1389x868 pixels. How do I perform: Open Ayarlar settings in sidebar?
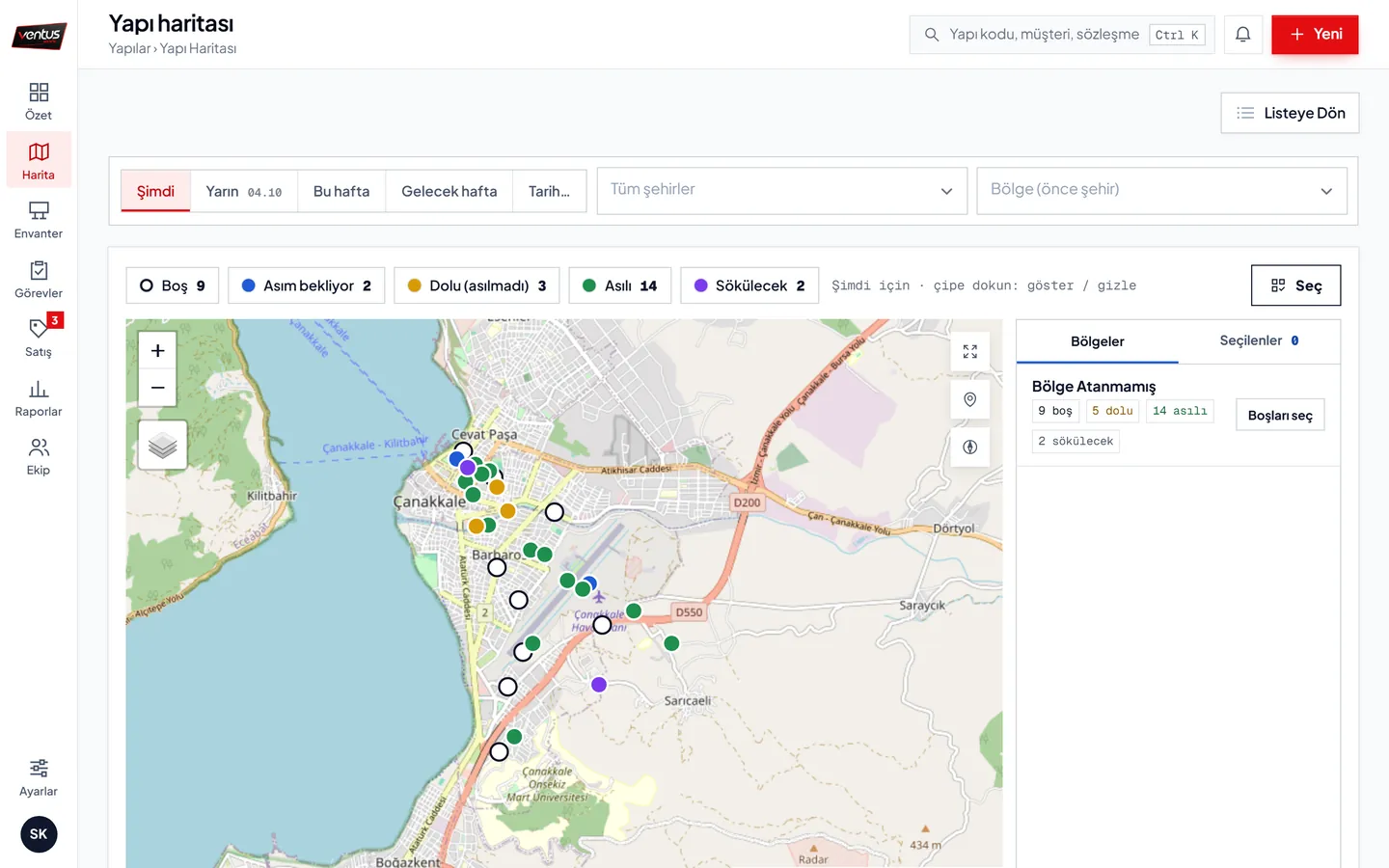pyautogui.click(x=39, y=778)
